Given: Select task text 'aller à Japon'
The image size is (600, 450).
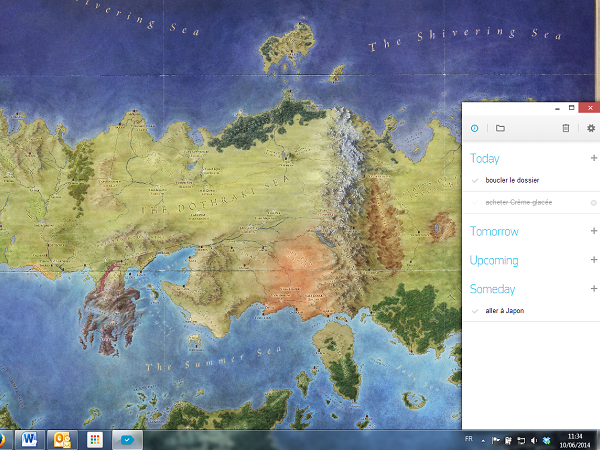Looking at the screenshot, I should click(505, 311).
